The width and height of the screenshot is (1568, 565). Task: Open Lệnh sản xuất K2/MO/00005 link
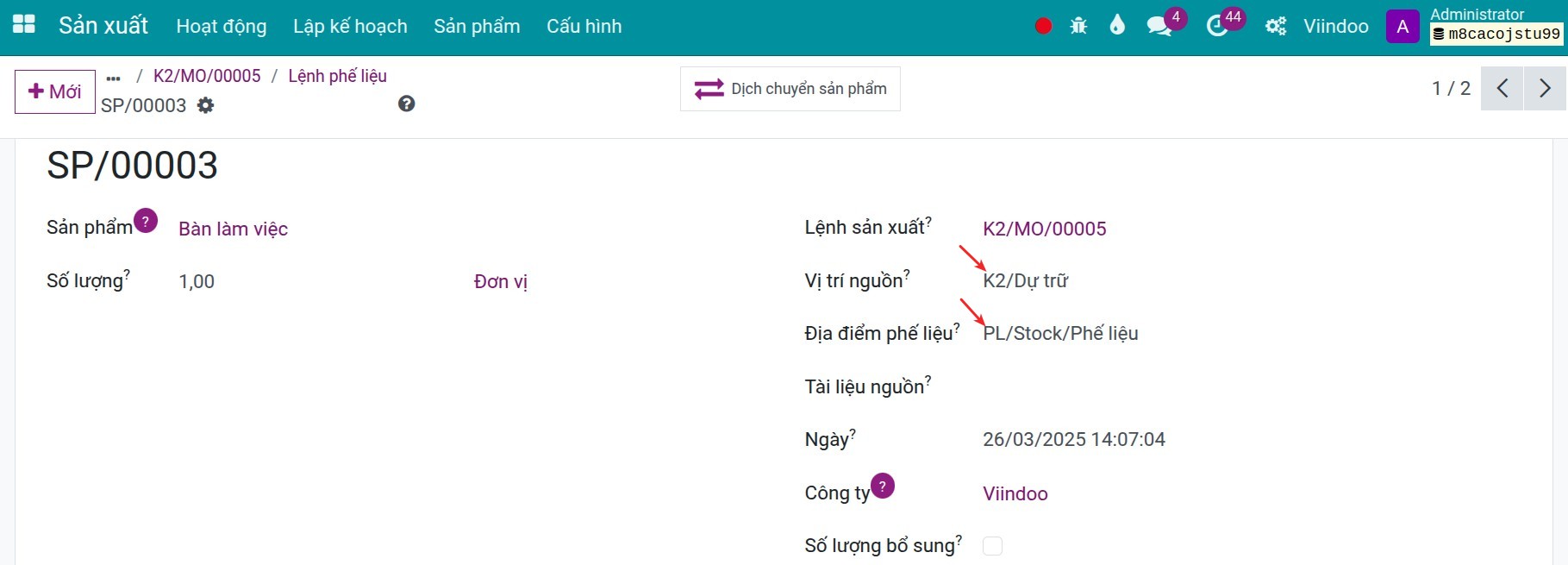1045,229
